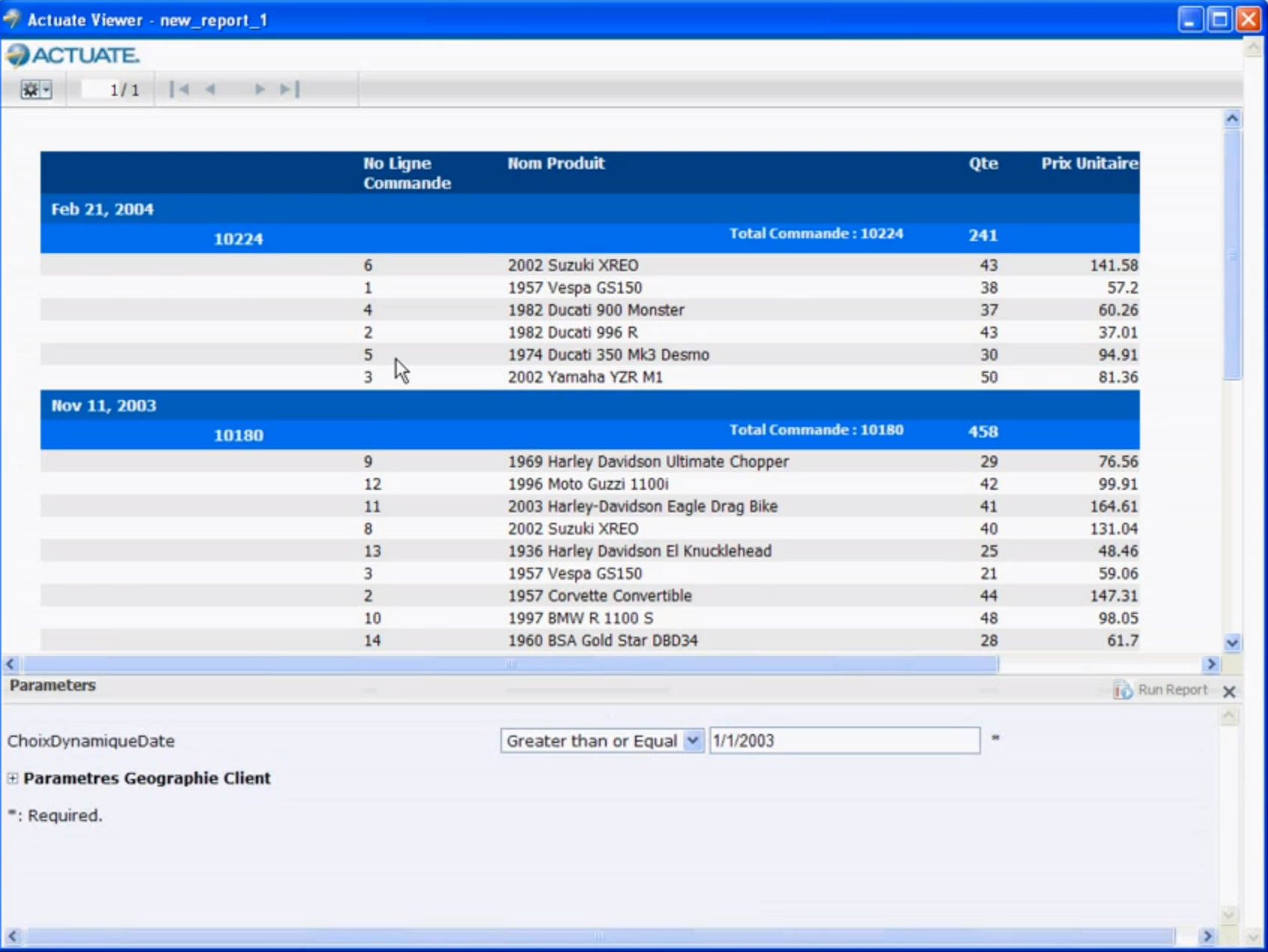Click the parameters panel horizontal scrollbar thumb

[599, 936]
